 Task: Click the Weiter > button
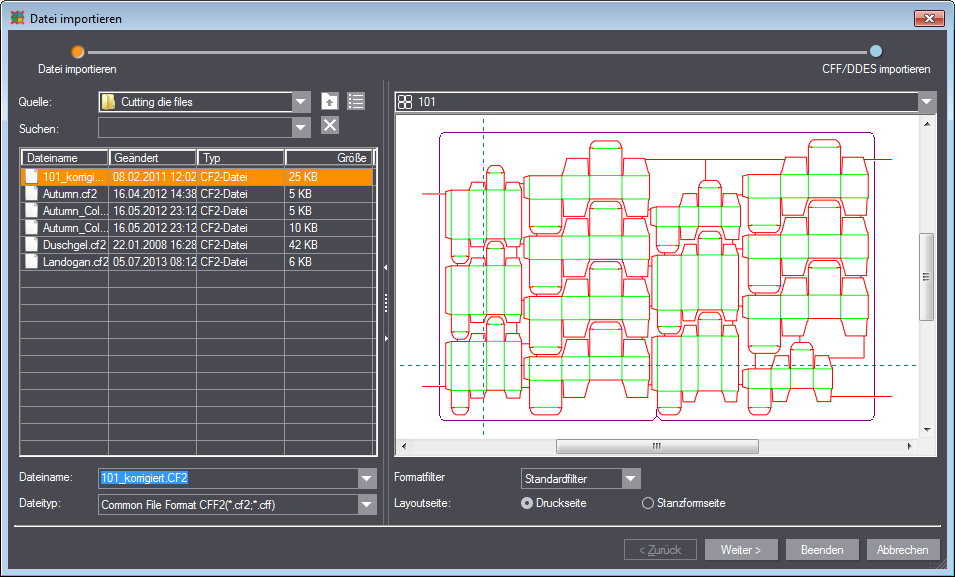(741, 550)
